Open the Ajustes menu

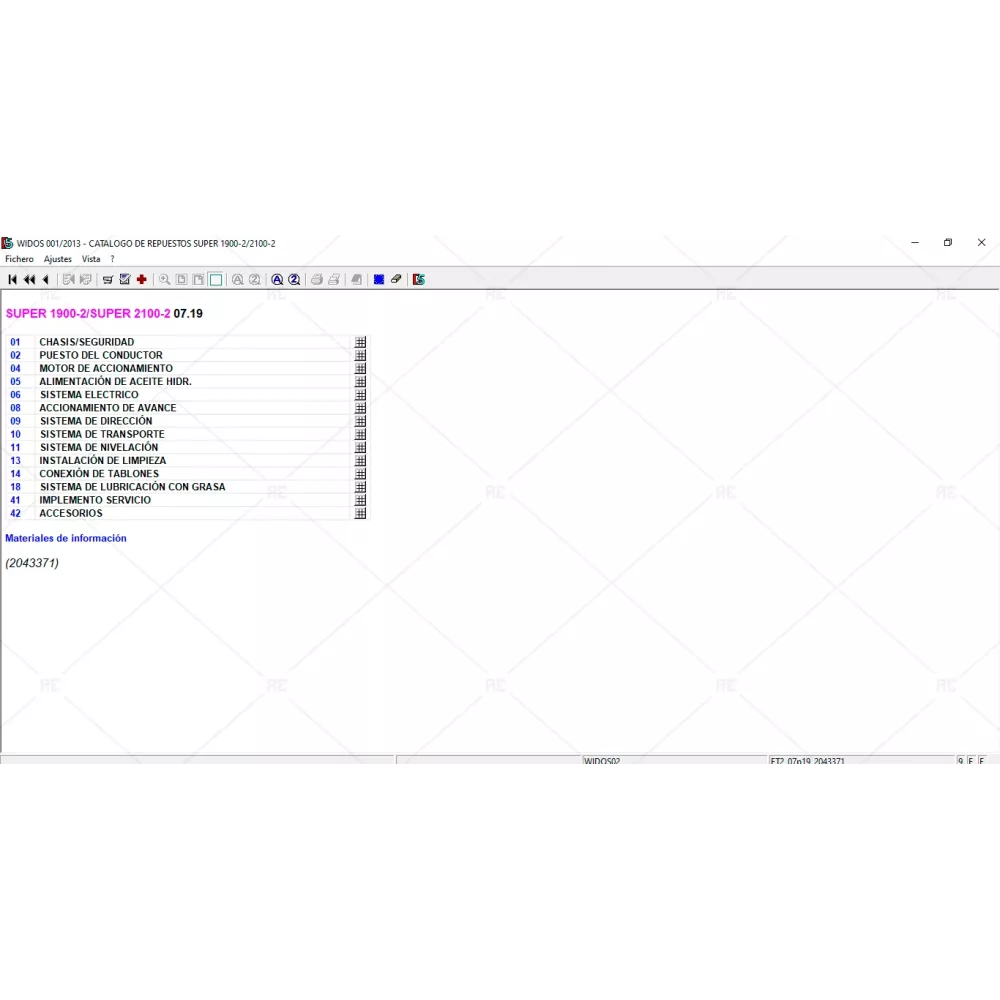click(58, 259)
